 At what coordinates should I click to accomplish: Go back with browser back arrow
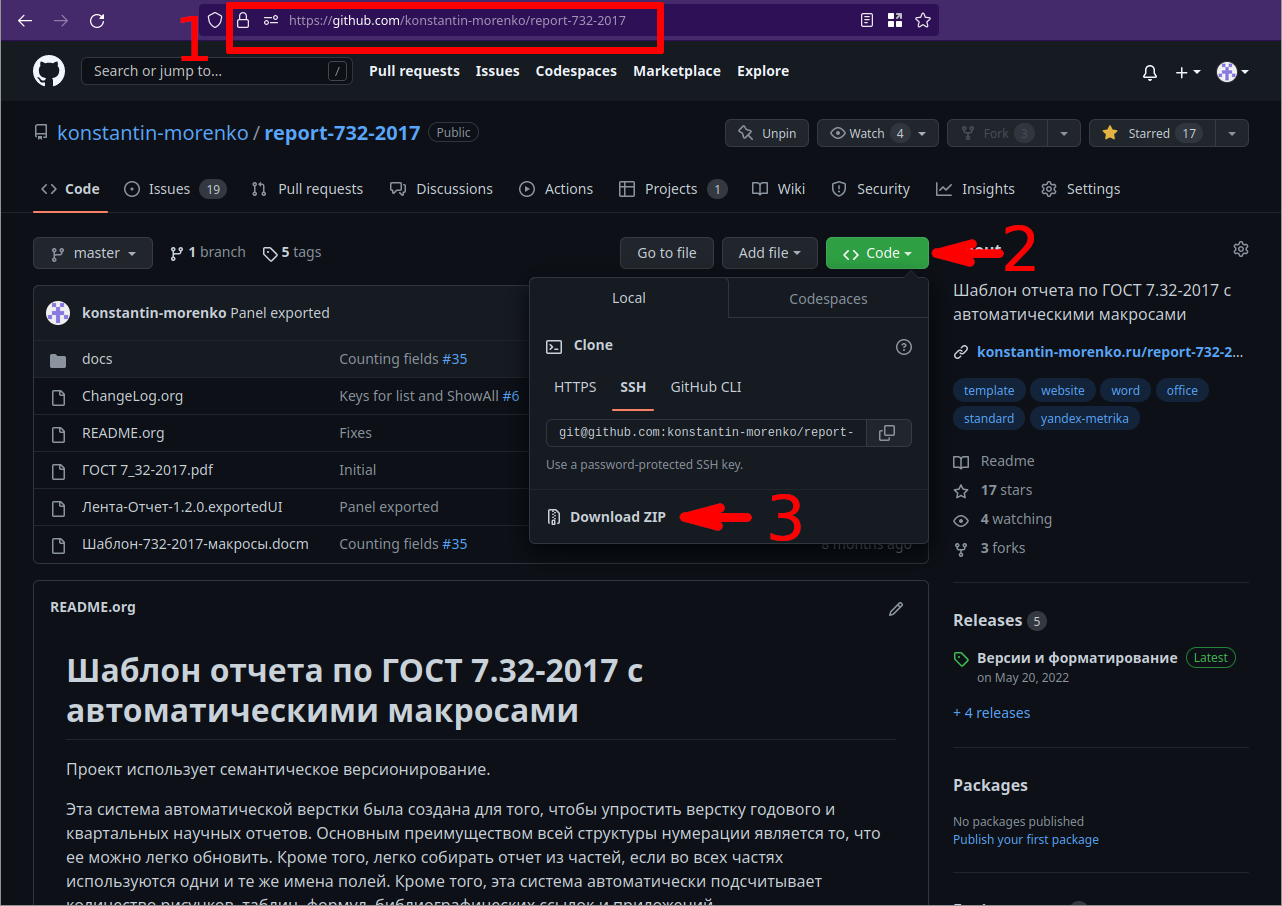click(x=25, y=20)
